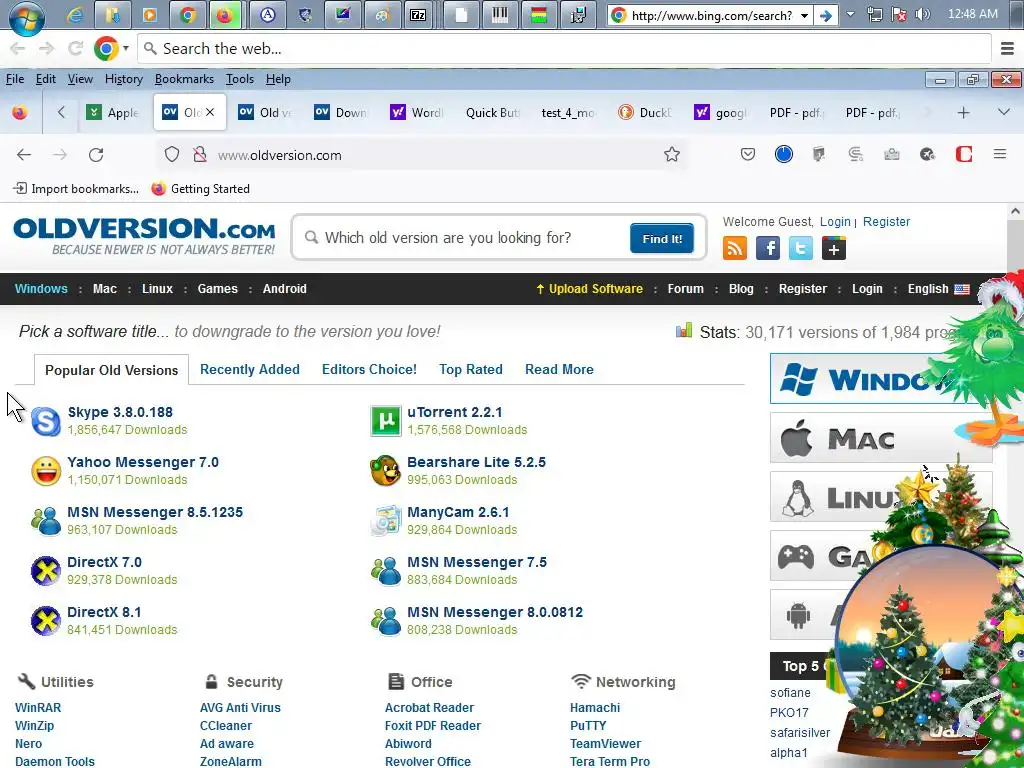This screenshot has height=768, width=1024.
Task: Click the red C extension icon
Action: click(964, 154)
